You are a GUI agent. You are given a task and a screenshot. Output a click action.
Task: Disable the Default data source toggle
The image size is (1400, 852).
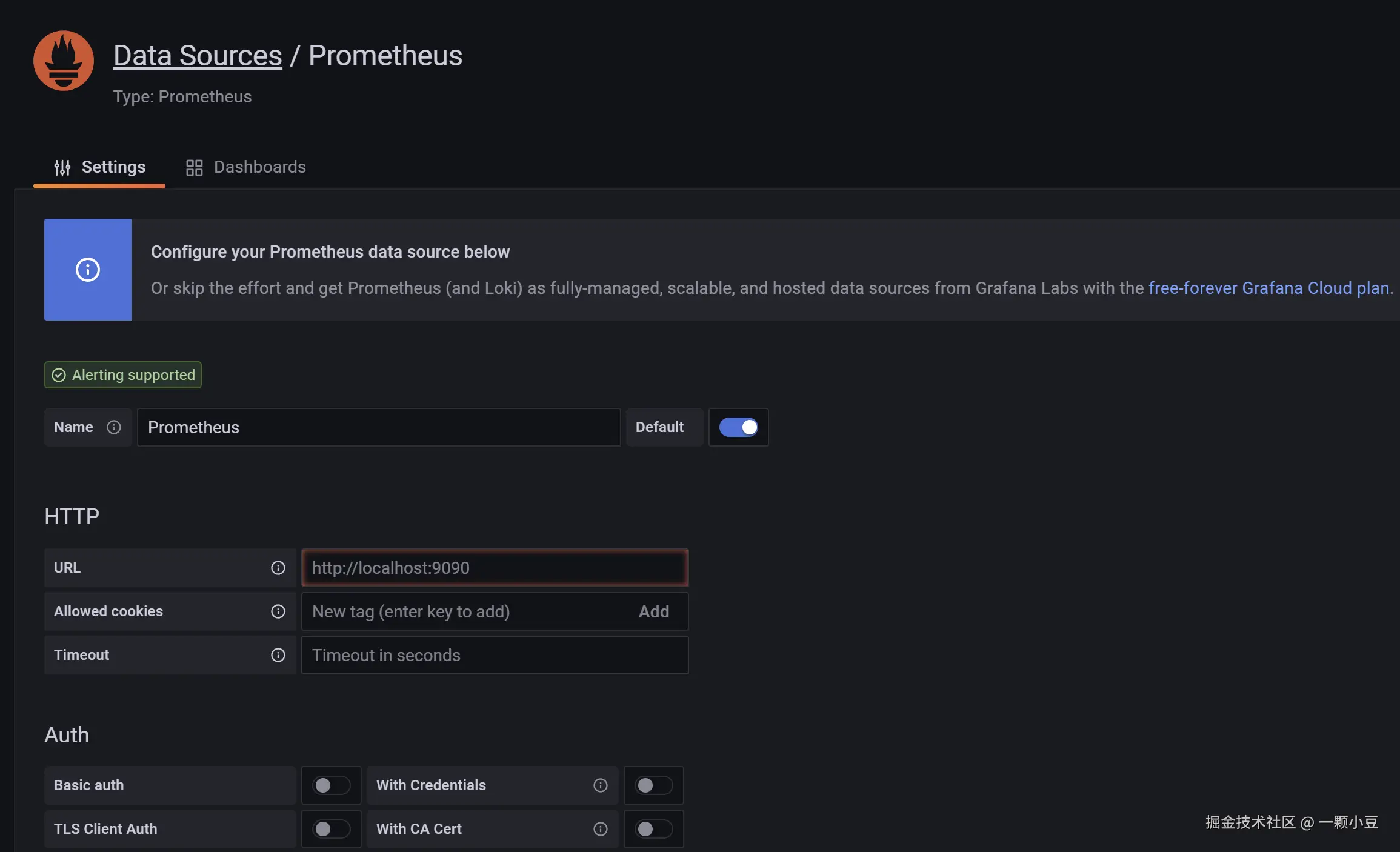738,427
